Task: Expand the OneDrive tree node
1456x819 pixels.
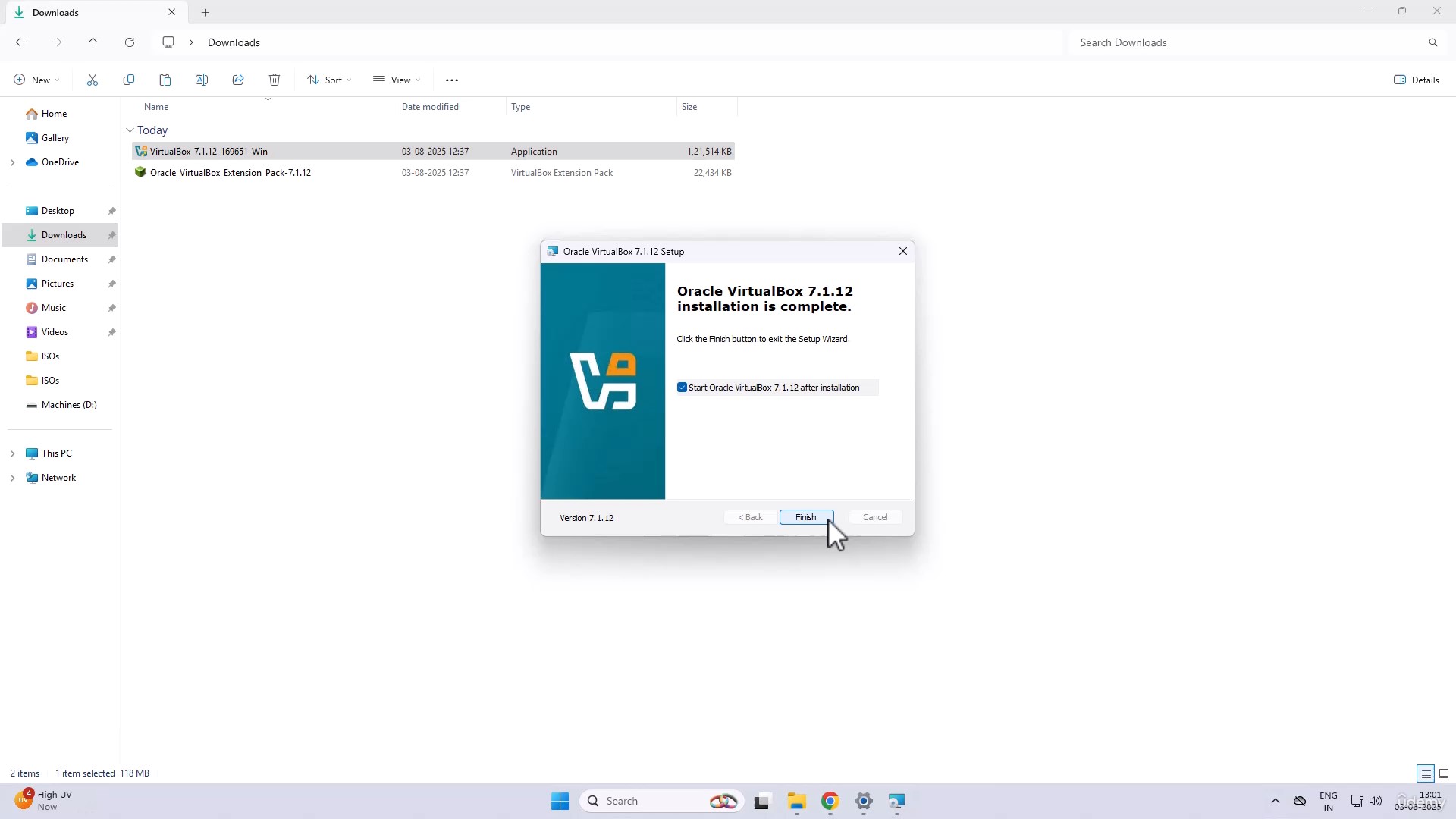Action: coord(12,162)
